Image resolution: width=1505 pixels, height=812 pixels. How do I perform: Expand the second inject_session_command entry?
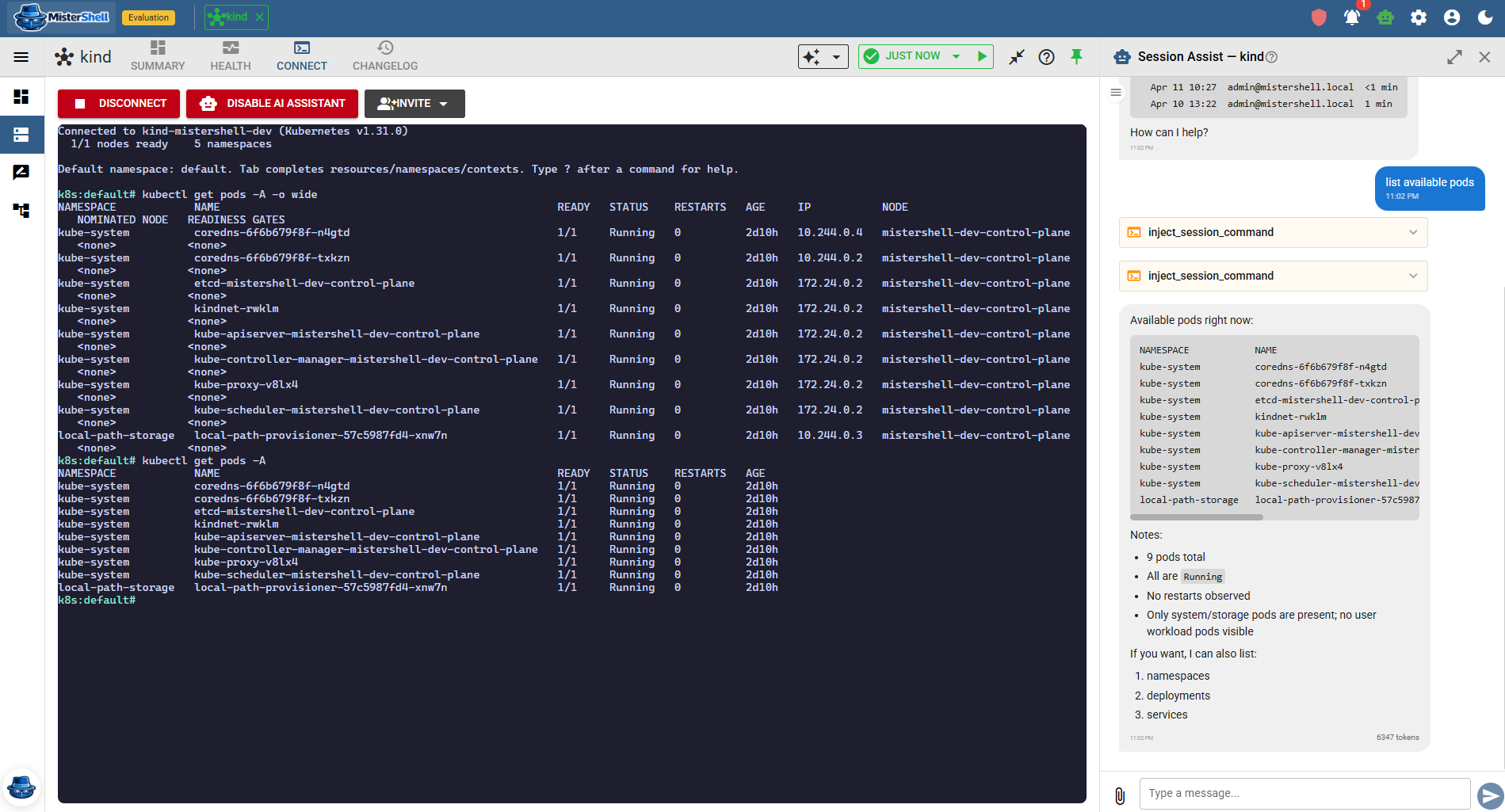click(1273, 276)
